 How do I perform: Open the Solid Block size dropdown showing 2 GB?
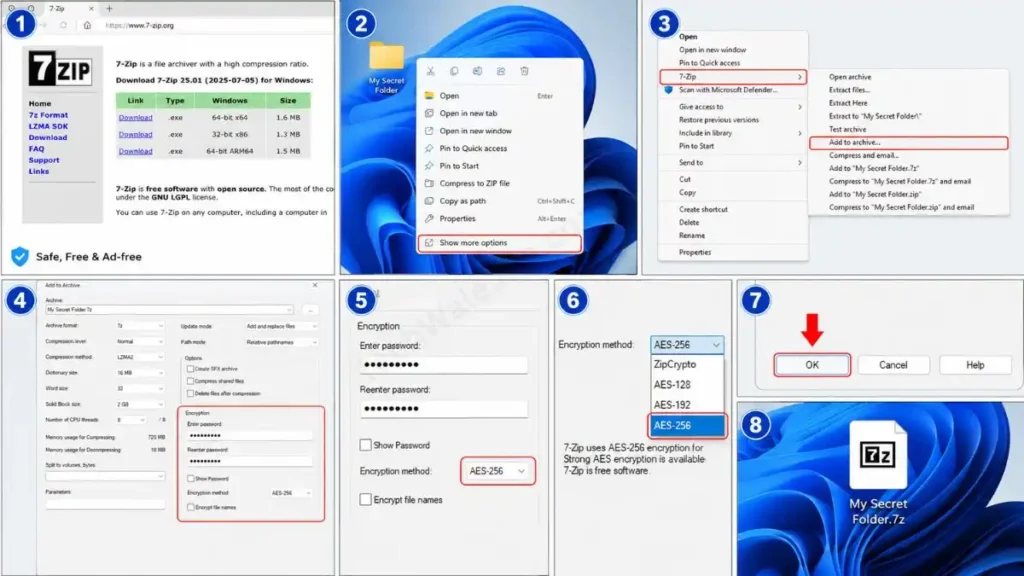(140, 404)
